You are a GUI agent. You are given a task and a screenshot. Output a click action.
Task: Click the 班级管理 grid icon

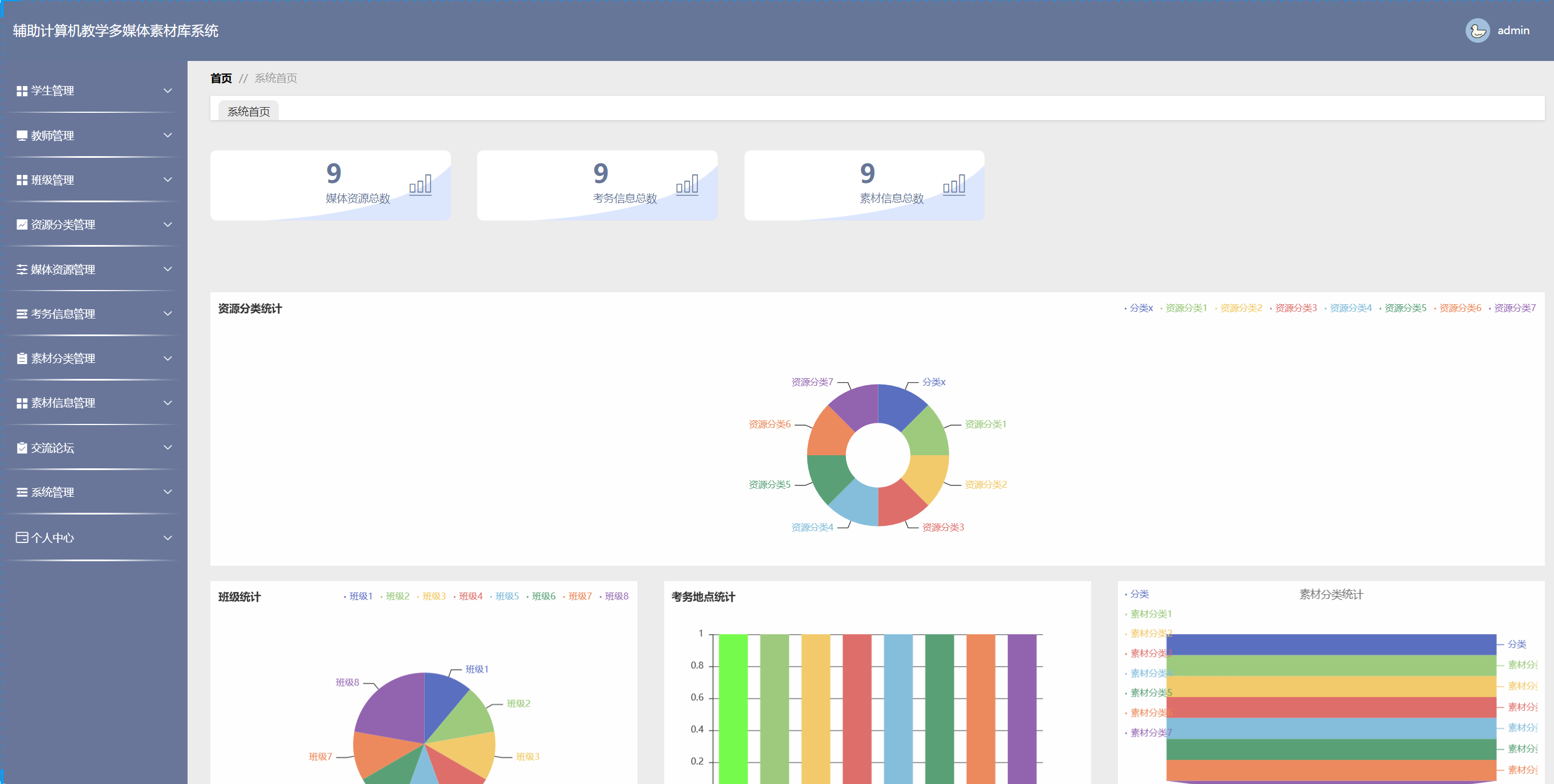22,180
